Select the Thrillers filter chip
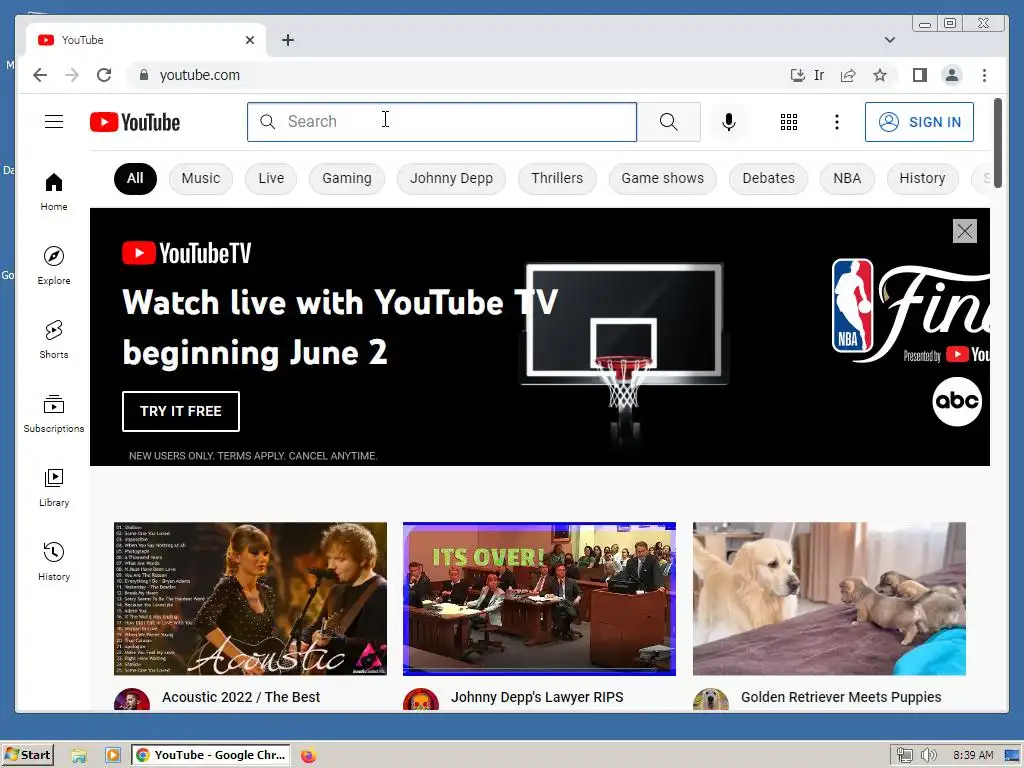This screenshot has width=1024, height=768. click(x=557, y=178)
